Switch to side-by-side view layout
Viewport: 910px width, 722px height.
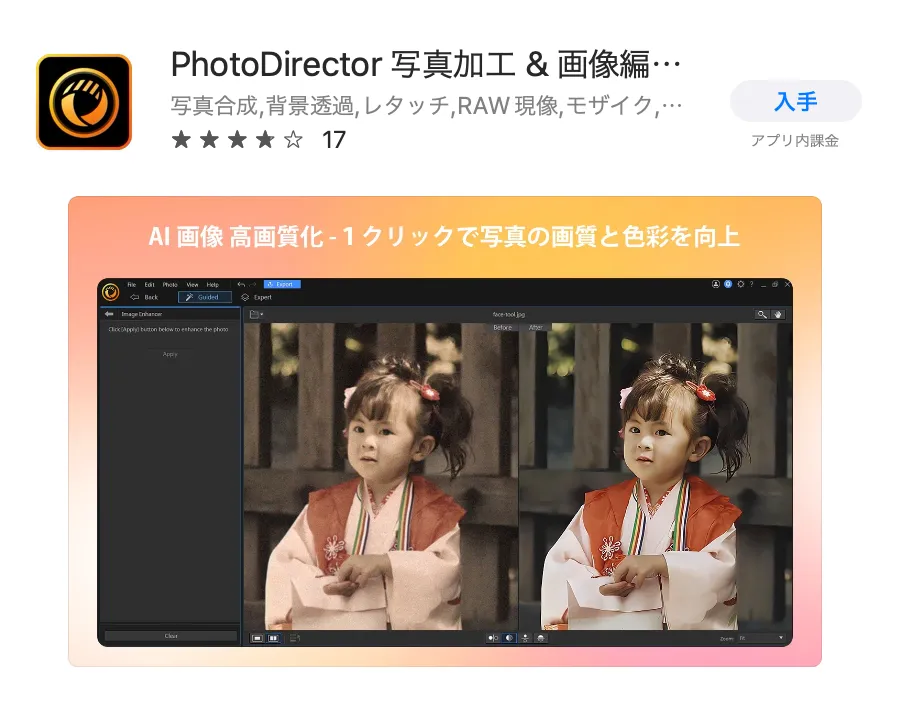click(x=273, y=638)
